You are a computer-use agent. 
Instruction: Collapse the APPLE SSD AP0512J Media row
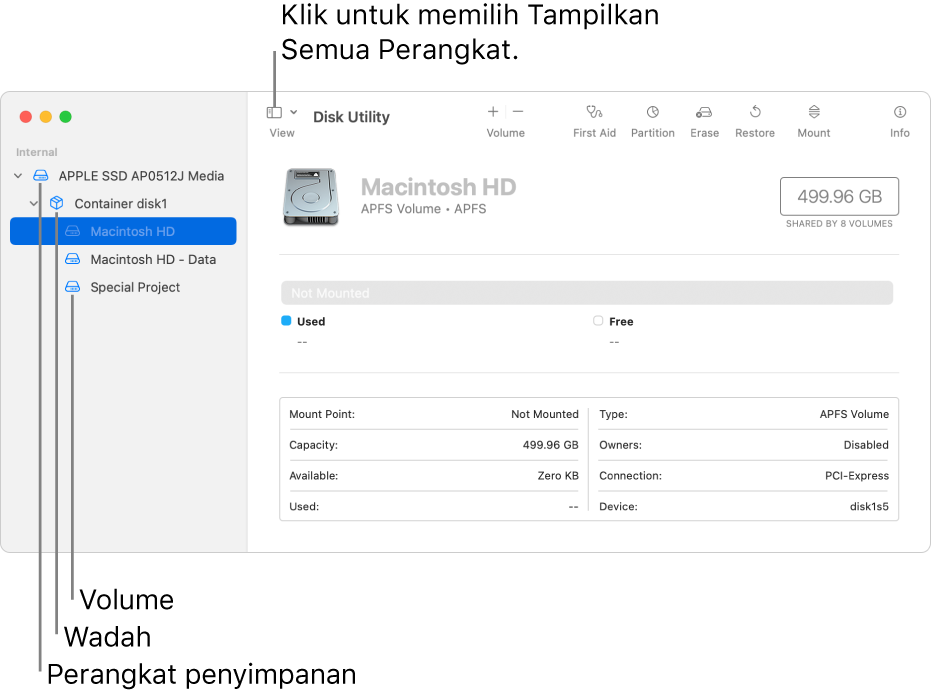pos(18,176)
